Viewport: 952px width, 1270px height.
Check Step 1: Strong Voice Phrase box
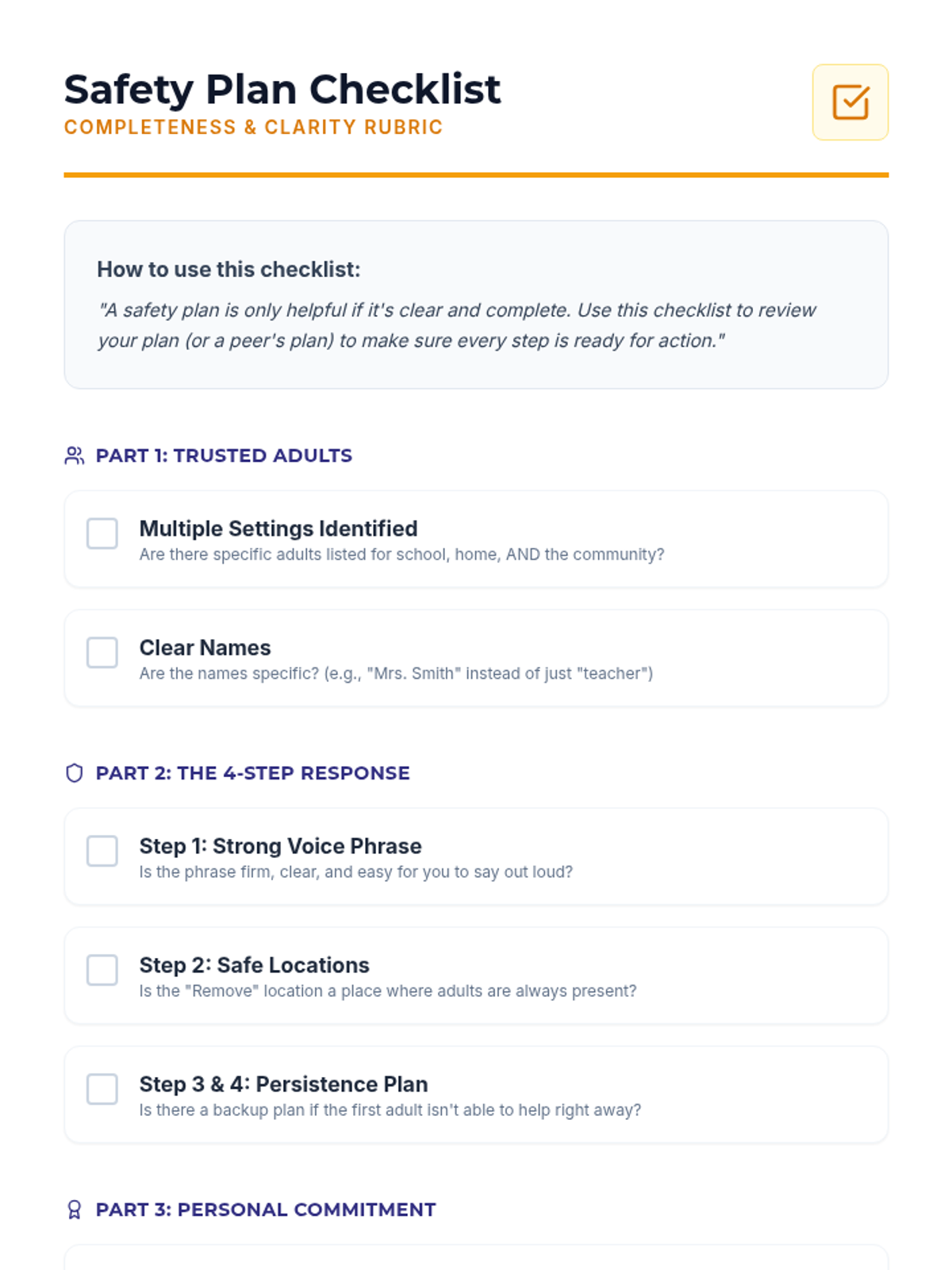click(102, 851)
